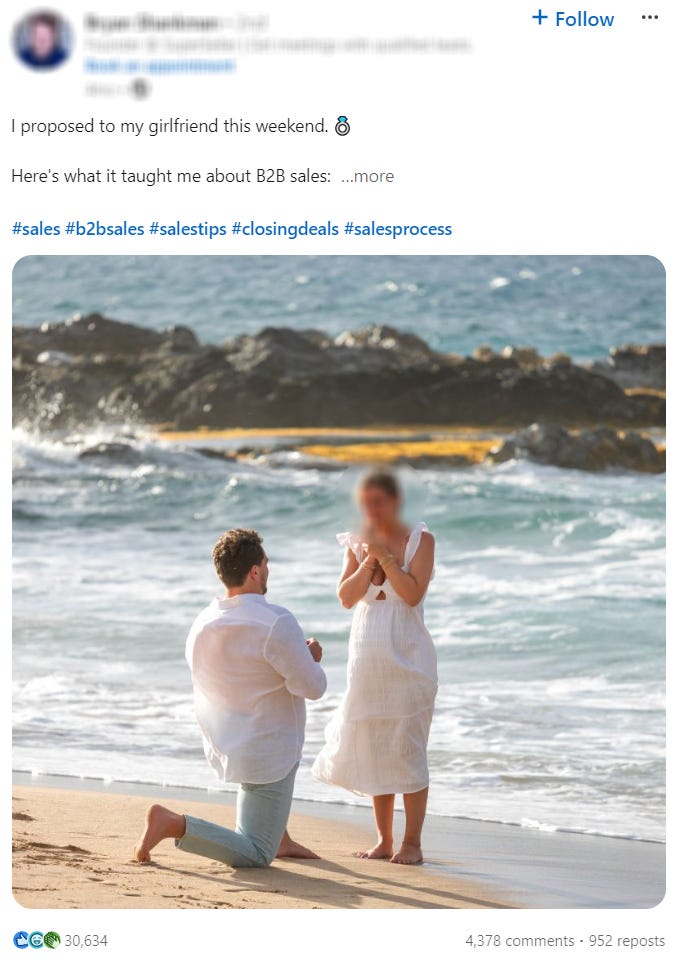The height and width of the screenshot is (961, 674).
Task: Open the #b2bsales hashtag
Action: click(x=105, y=229)
